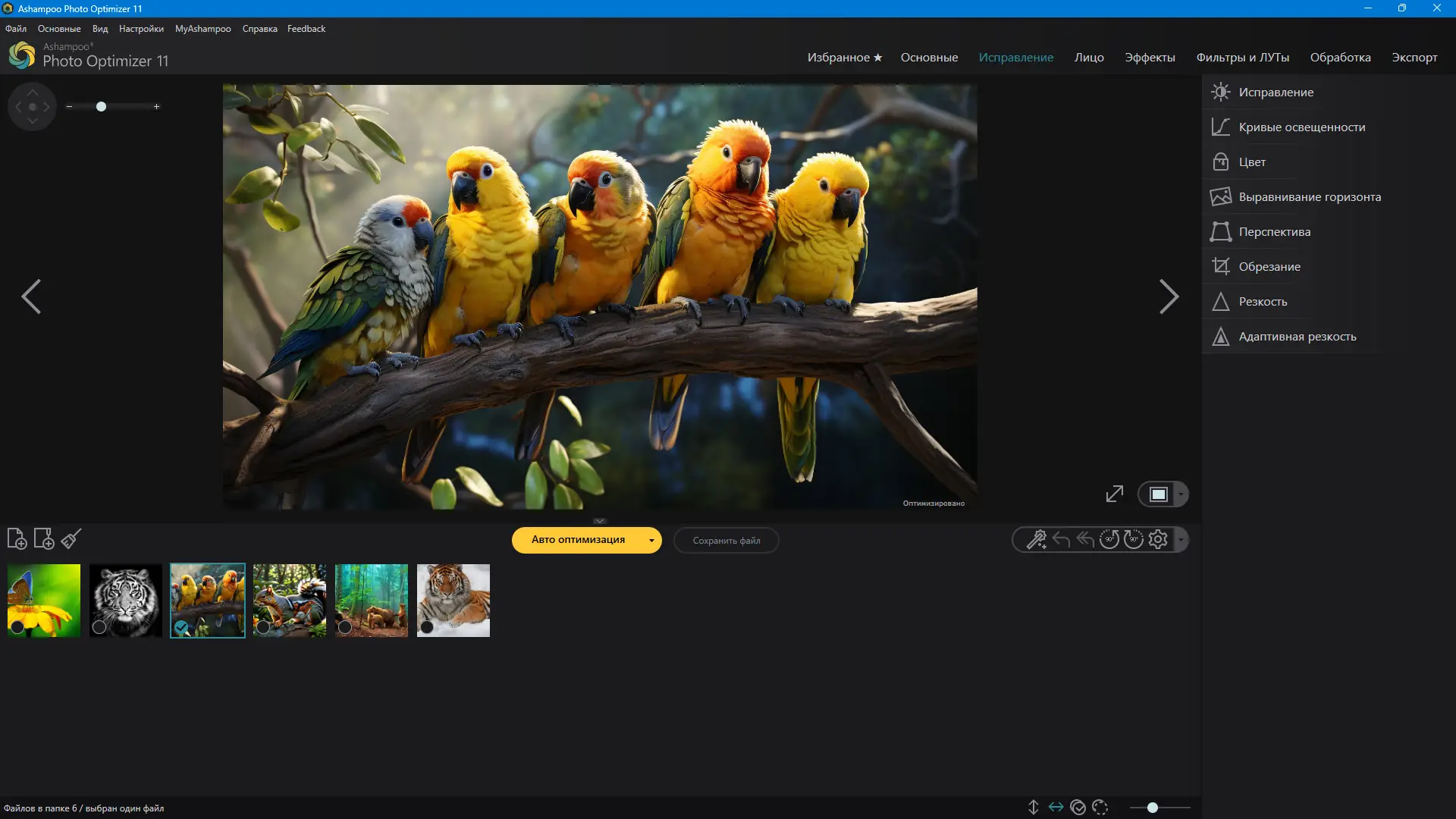This screenshot has height=819, width=1456.
Task: Uncheck the parrots thumbnail checkbox
Action: click(181, 627)
